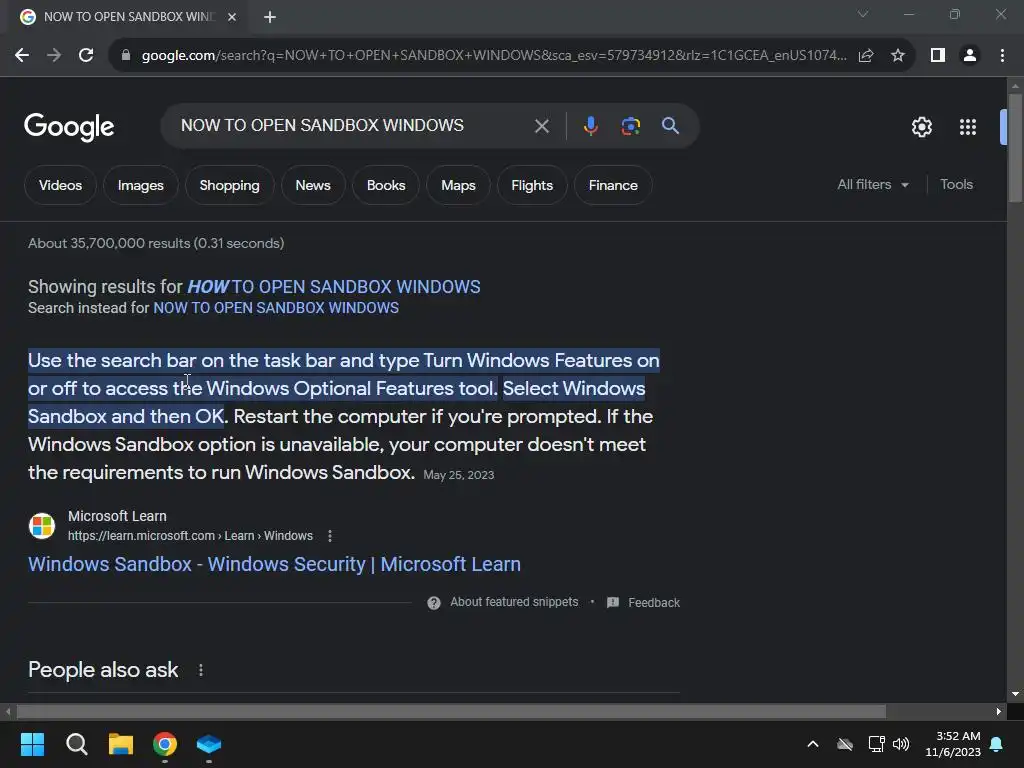Switch to Flights results
Image resolution: width=1024 pixels, height=768 pixels.
[x=532, y=185]
